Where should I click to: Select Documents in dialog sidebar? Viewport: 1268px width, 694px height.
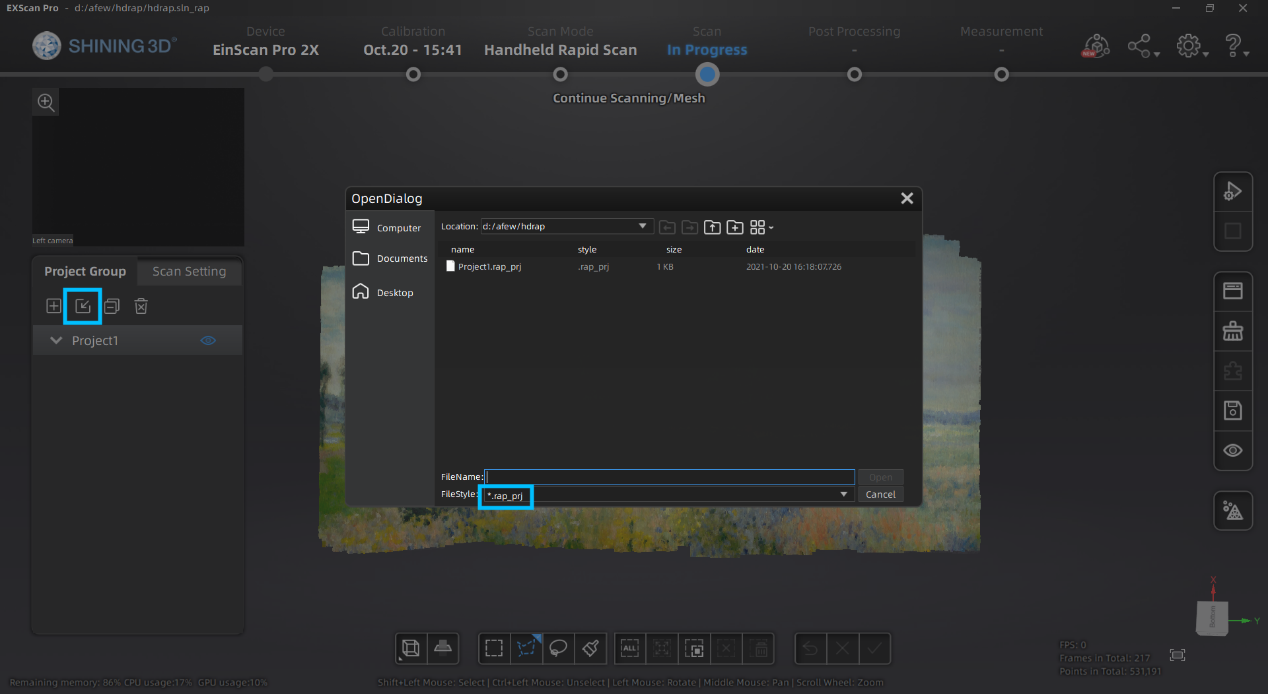(389, 258)
